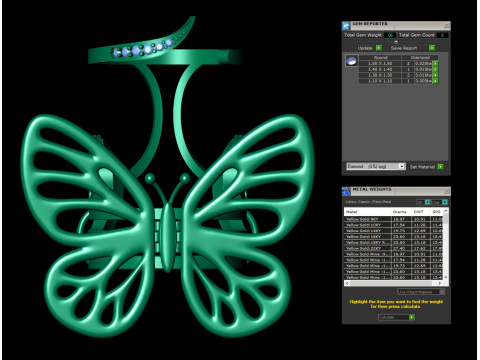This screenshot has height=360, width=480.
Task: Click the Use Object Materials option
Action: [x=421, y=292]
